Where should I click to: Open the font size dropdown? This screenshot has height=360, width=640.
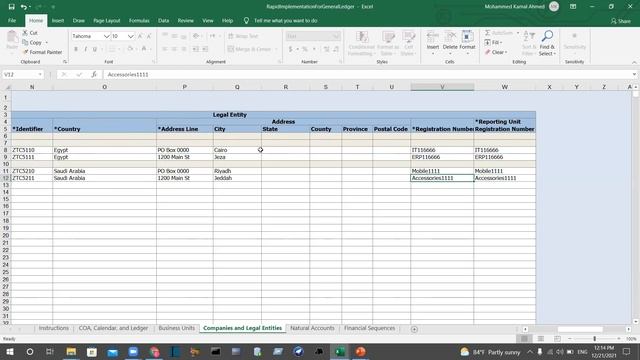[x=131, y=36]
